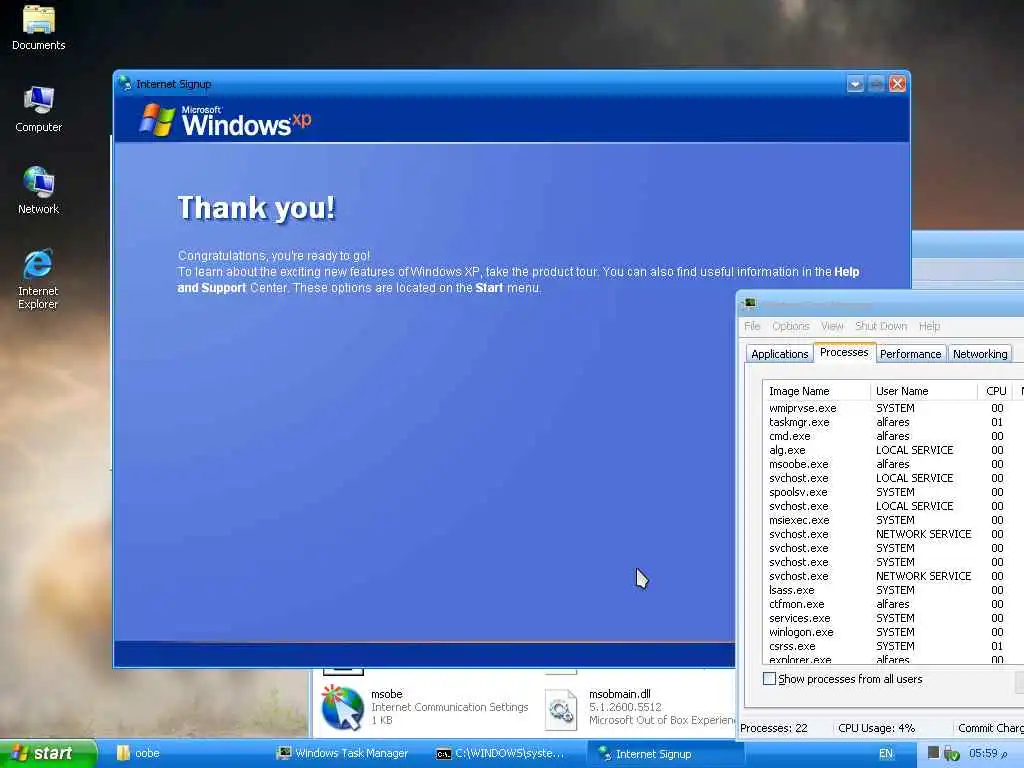
Task: Click the Task Manager tray CPU icon
Action: coord(933,753)
